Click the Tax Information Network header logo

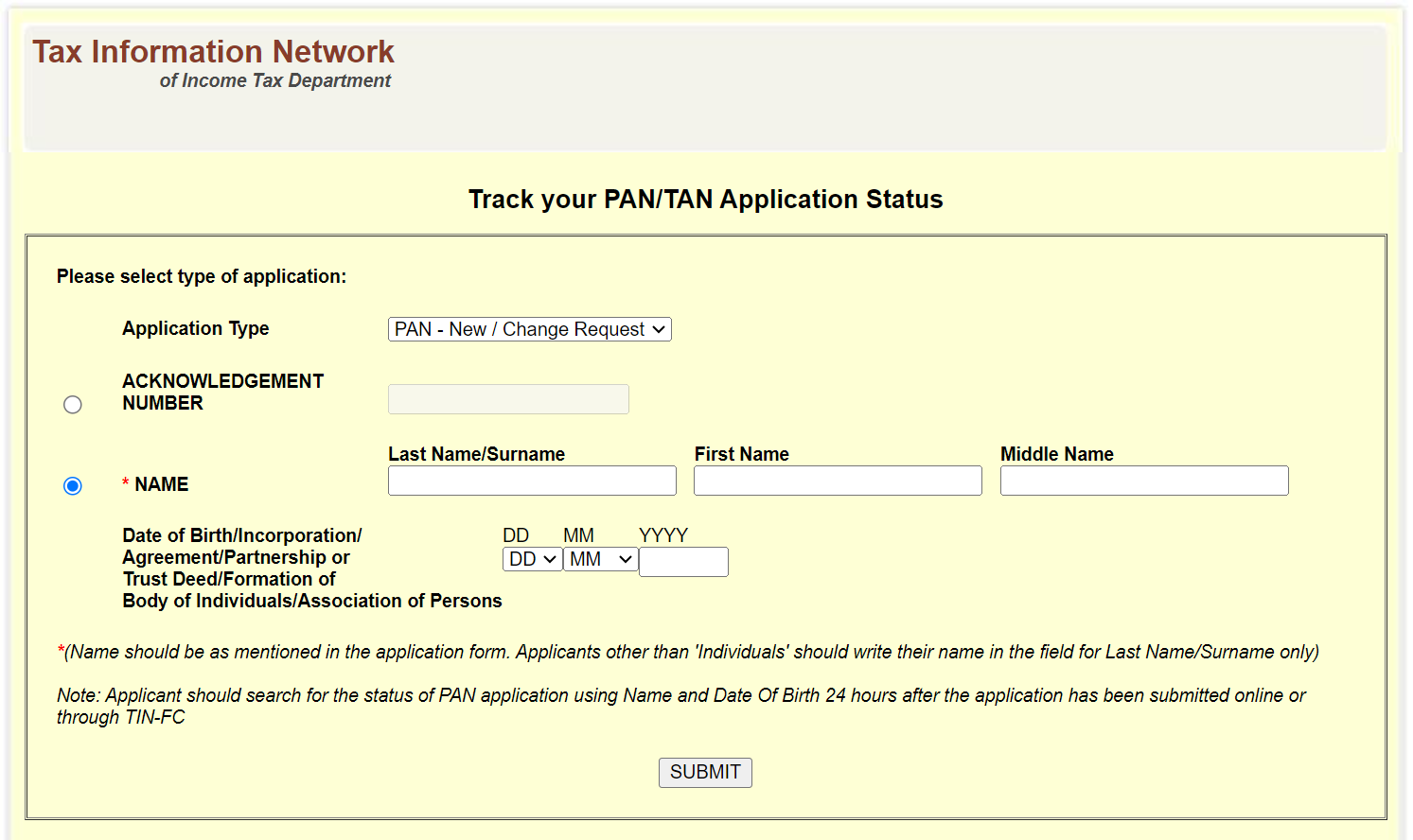[213, 52]
